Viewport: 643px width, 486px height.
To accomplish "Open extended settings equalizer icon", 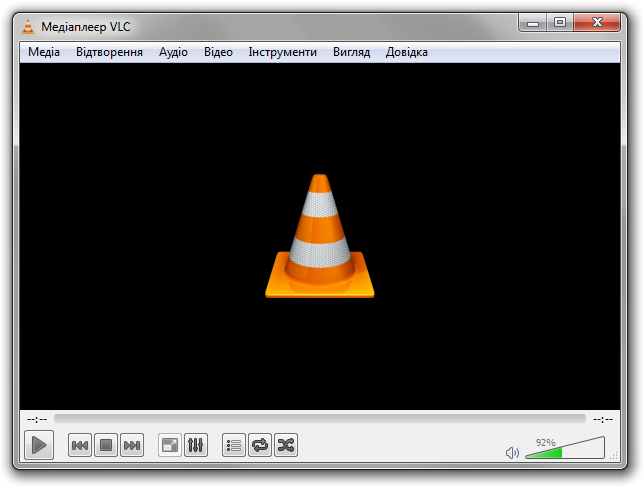I will click(196, 445).
